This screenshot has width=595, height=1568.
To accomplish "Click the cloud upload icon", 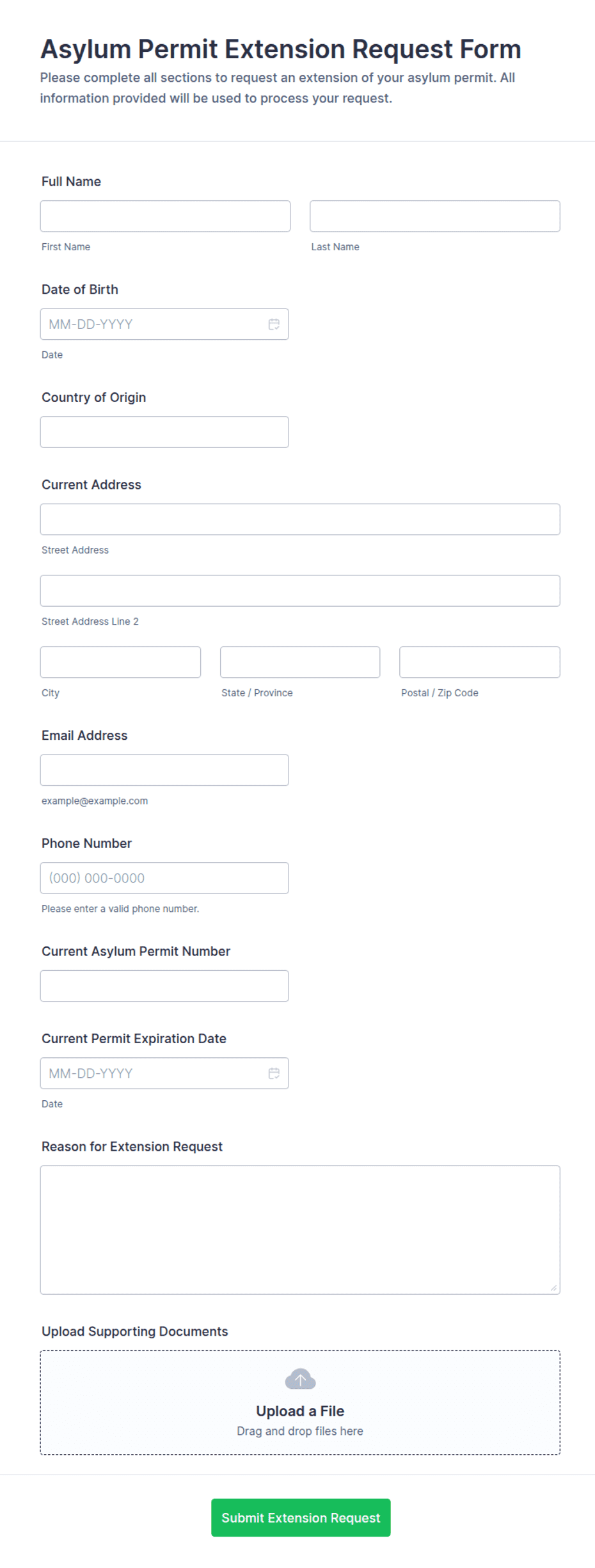I will point(300,1379).
